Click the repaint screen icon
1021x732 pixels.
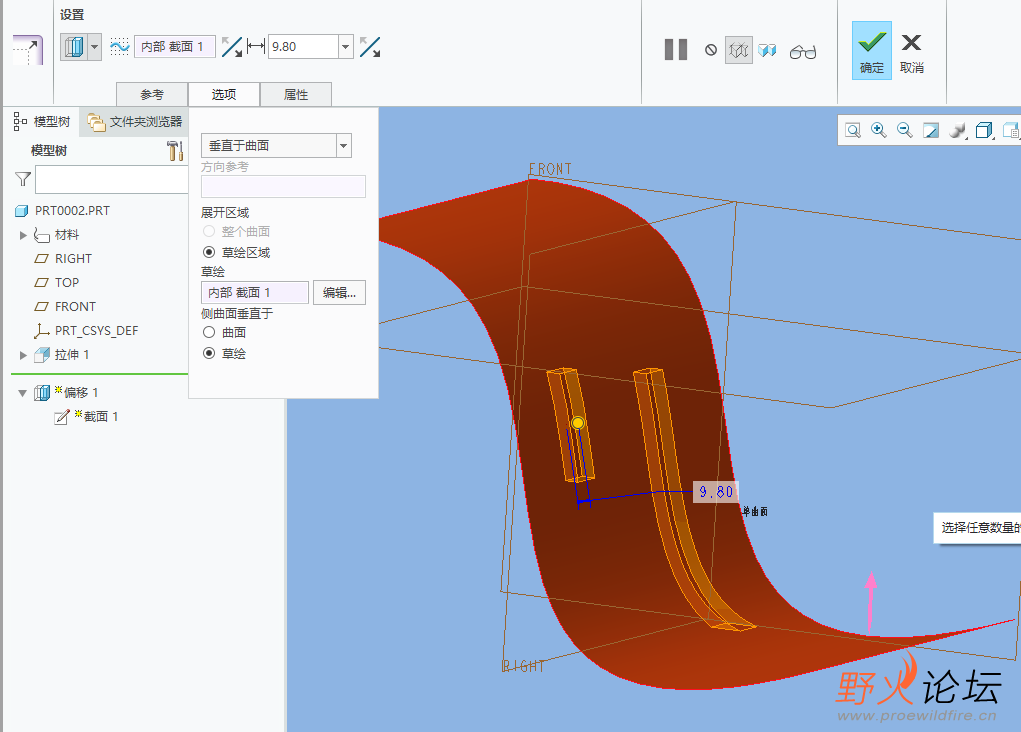pyautogui.click(x=931, y=130)
